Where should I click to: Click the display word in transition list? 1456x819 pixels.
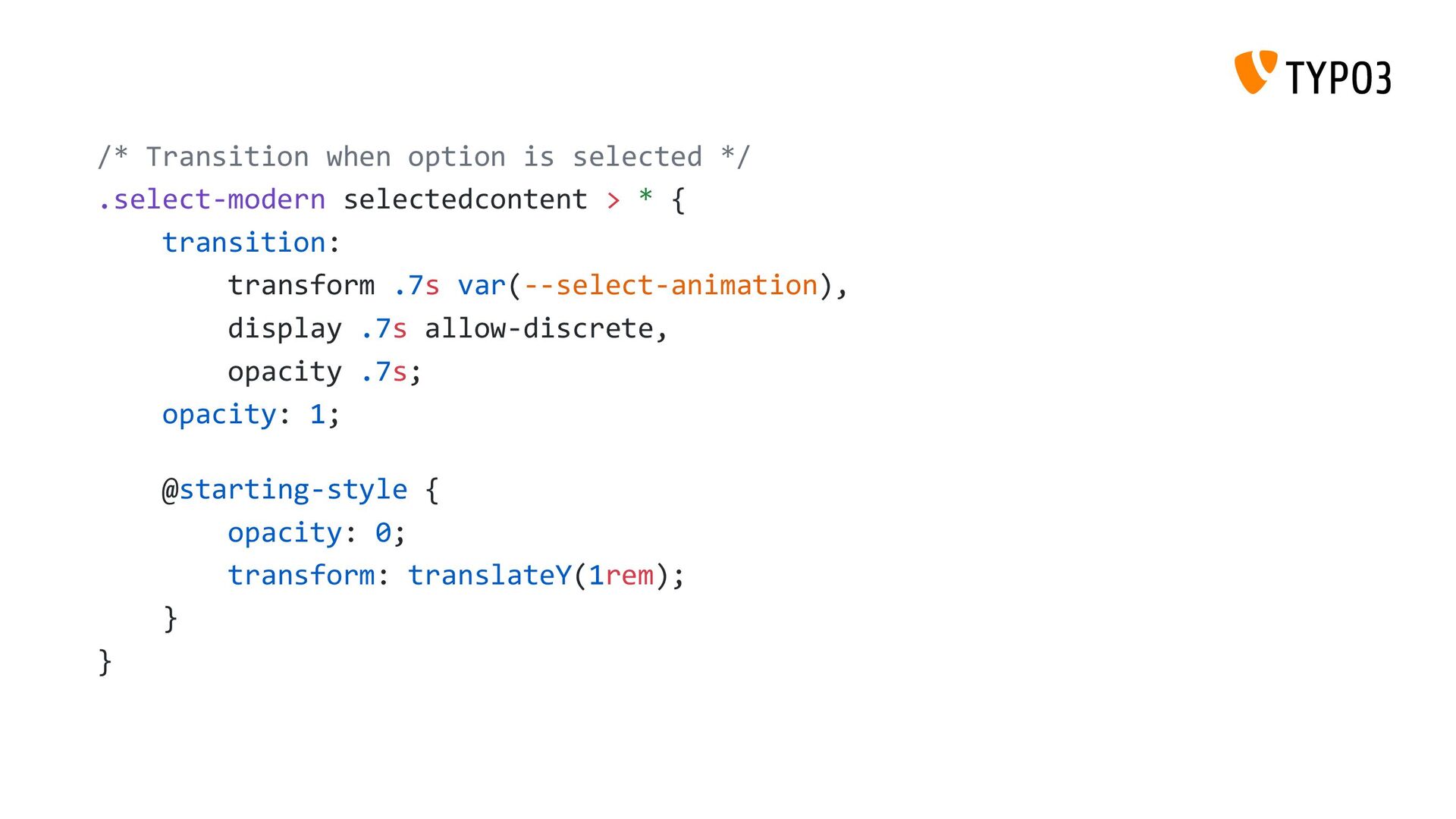[285, 328]
